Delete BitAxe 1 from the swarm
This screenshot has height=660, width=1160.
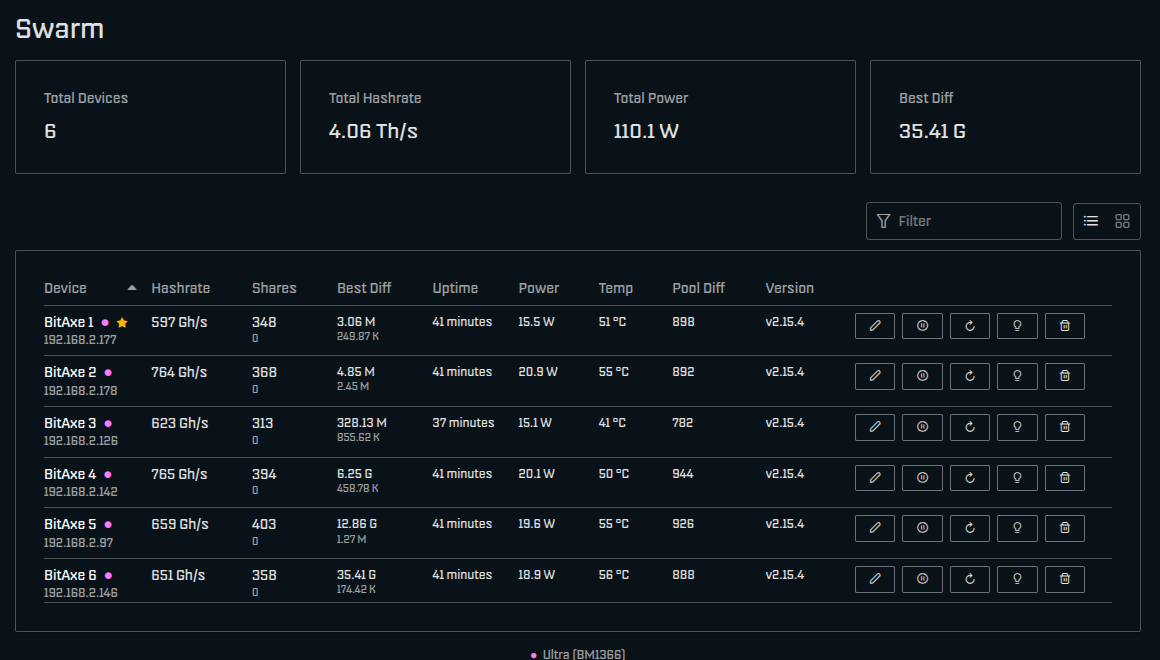tap(1065, 326)
